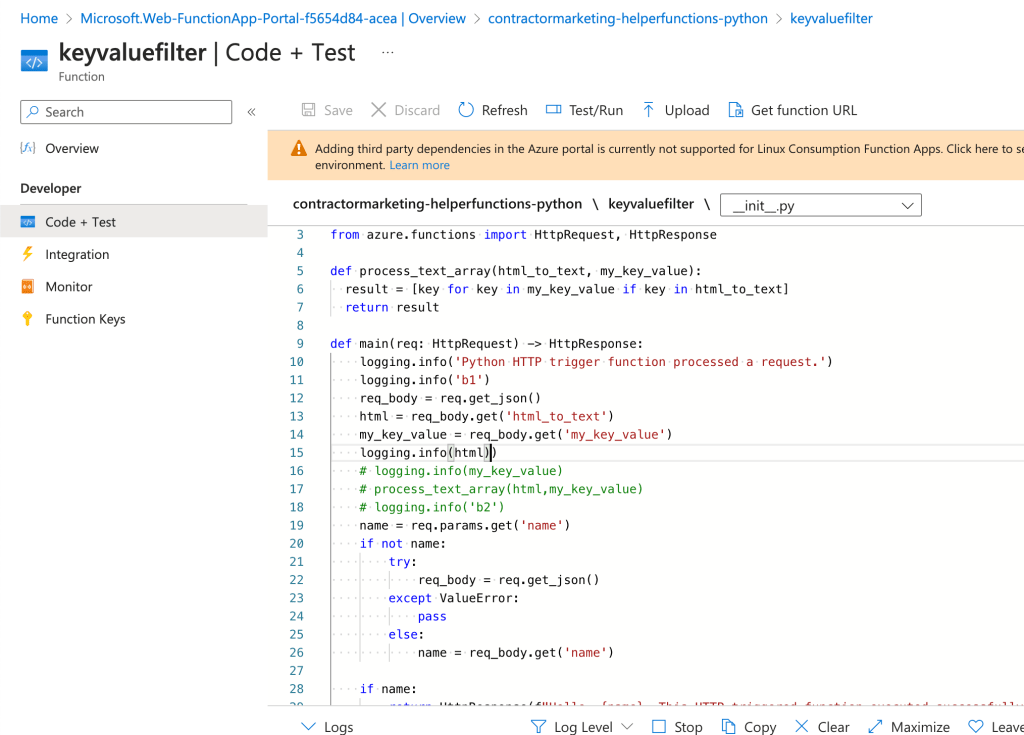Click the 'if not name:' code line
Viewport: 1024px width, 735px height.
tap(402, 544)
